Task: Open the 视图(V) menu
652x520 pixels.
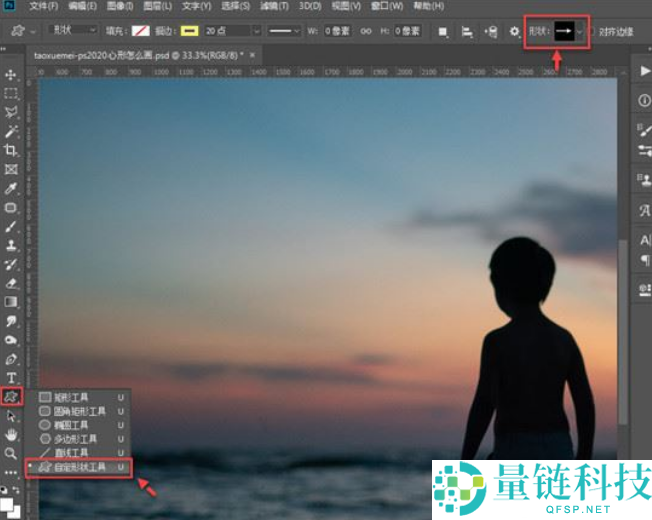Action: [346, 6]
